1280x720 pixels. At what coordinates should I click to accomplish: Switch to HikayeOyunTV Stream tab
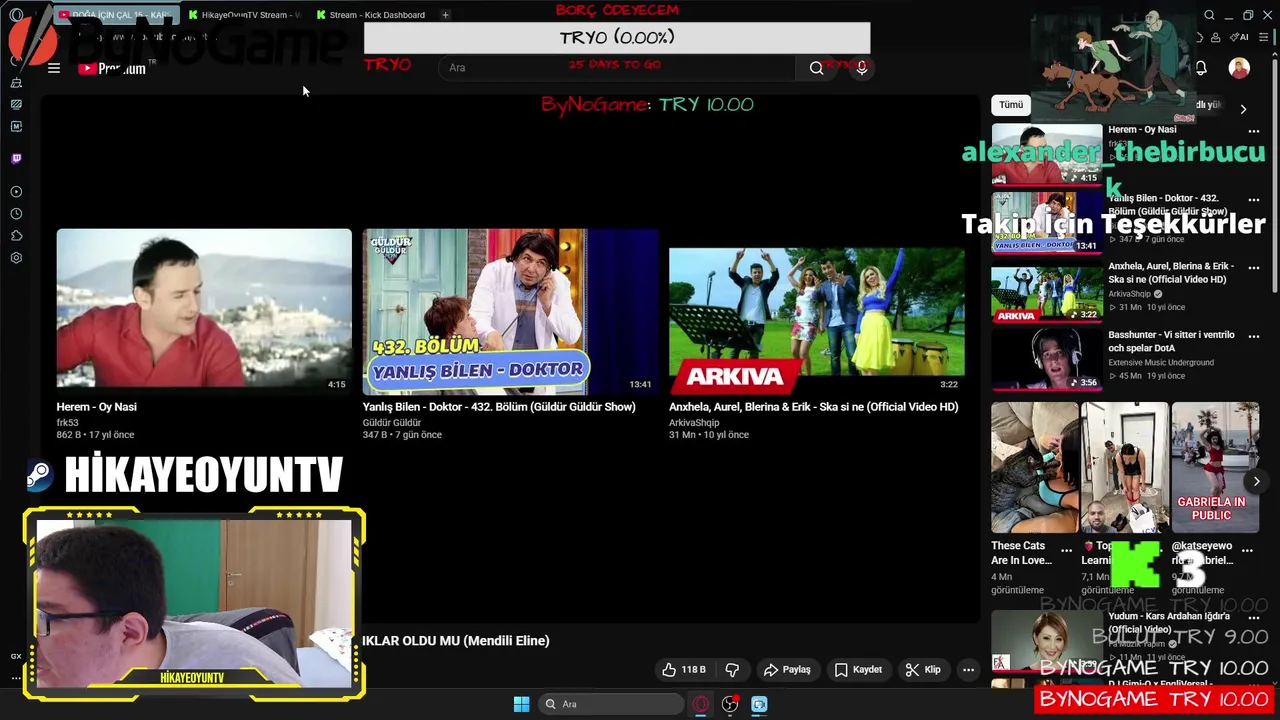click(x=244, y=15)
